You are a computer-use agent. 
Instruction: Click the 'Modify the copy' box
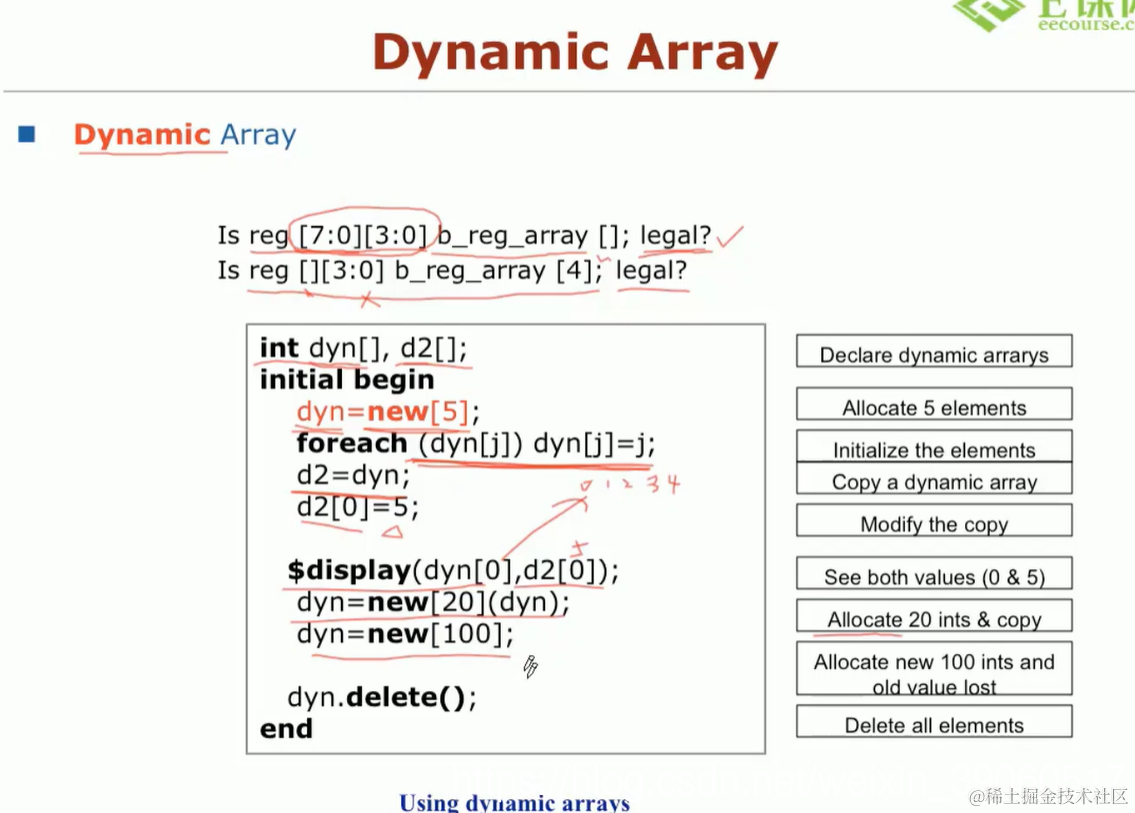[x=934, y=521]
